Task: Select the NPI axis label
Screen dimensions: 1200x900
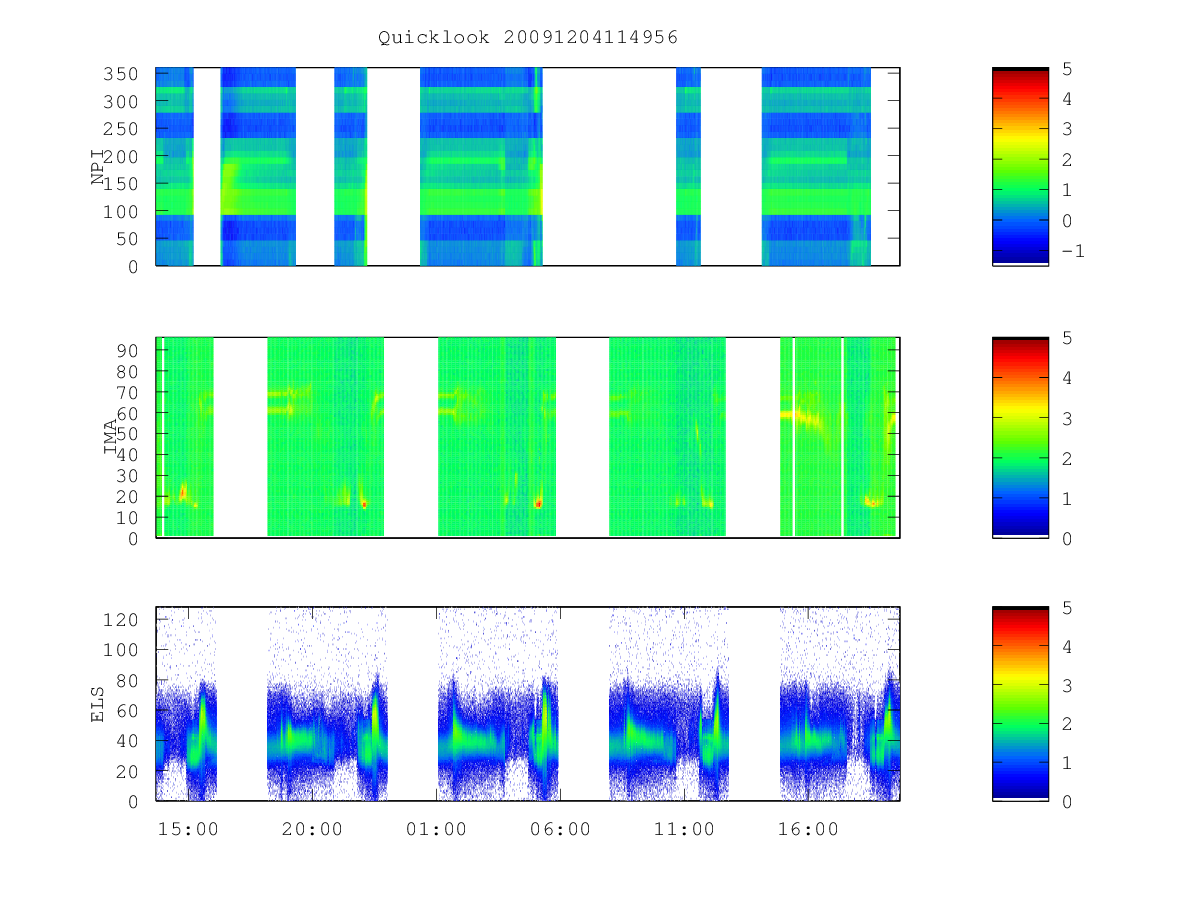Action: coord(99,167)
